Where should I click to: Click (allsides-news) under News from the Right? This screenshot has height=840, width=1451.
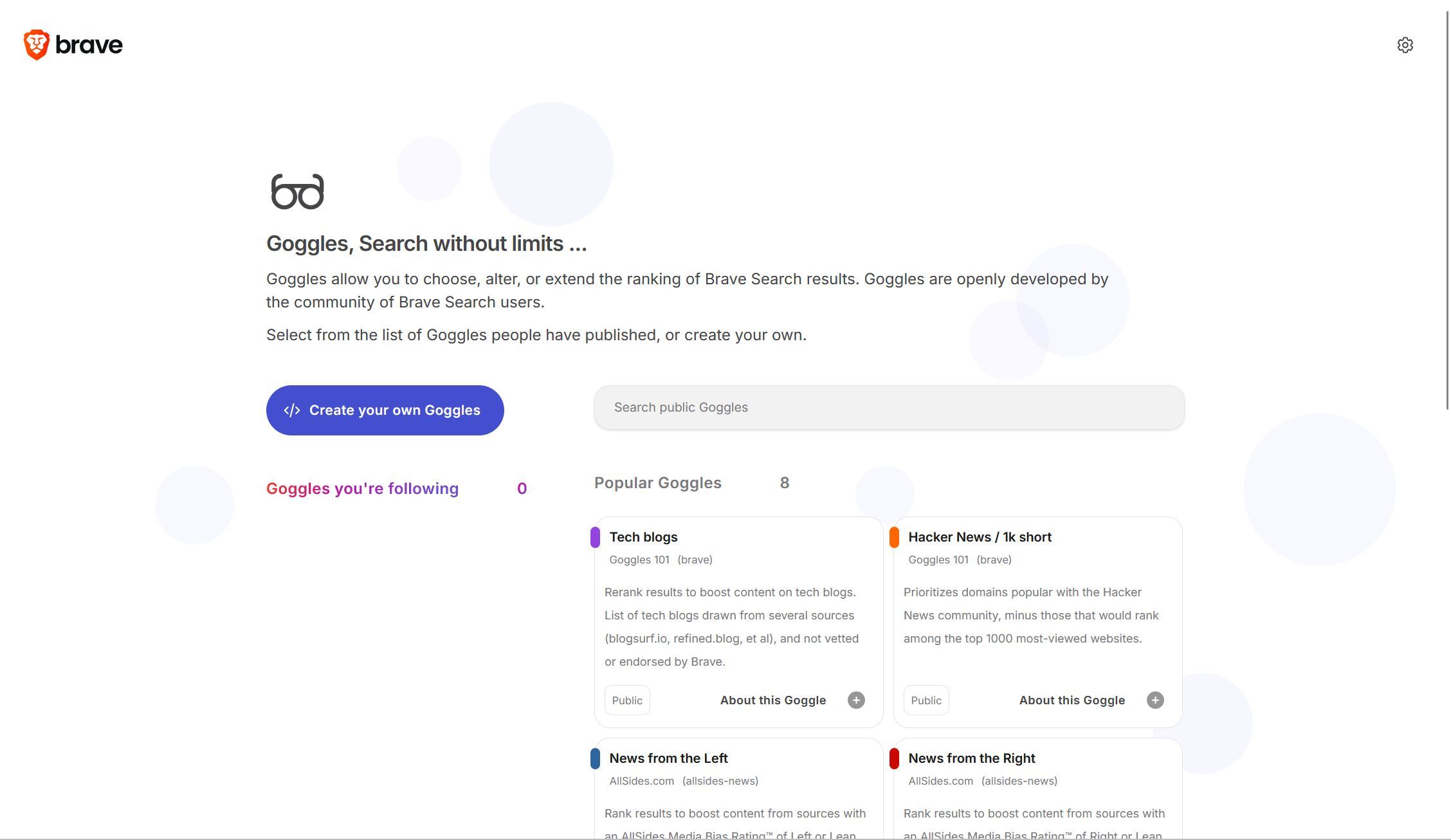(x=1019, y=781)
